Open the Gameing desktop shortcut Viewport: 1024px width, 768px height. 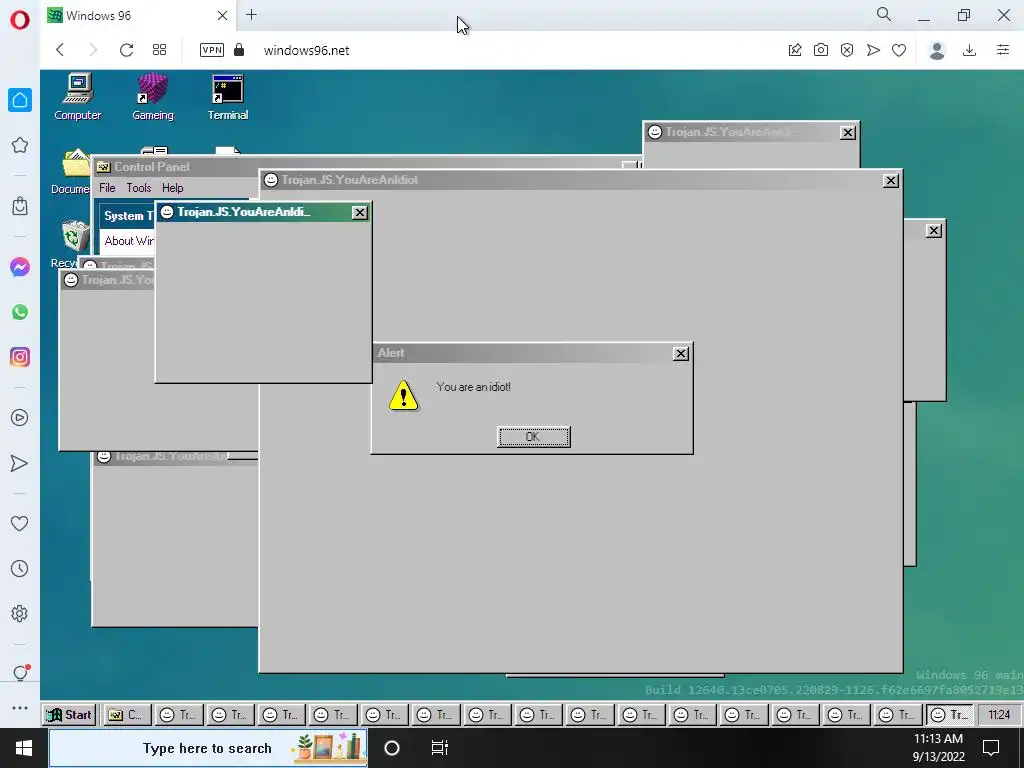tap(153, 97)
